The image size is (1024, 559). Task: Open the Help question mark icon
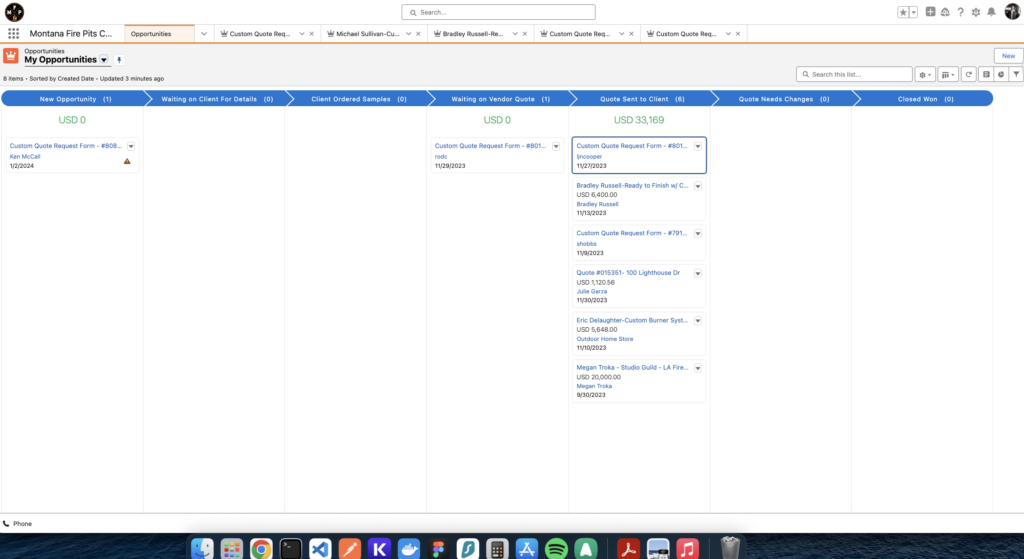click(x=960, y=12)
